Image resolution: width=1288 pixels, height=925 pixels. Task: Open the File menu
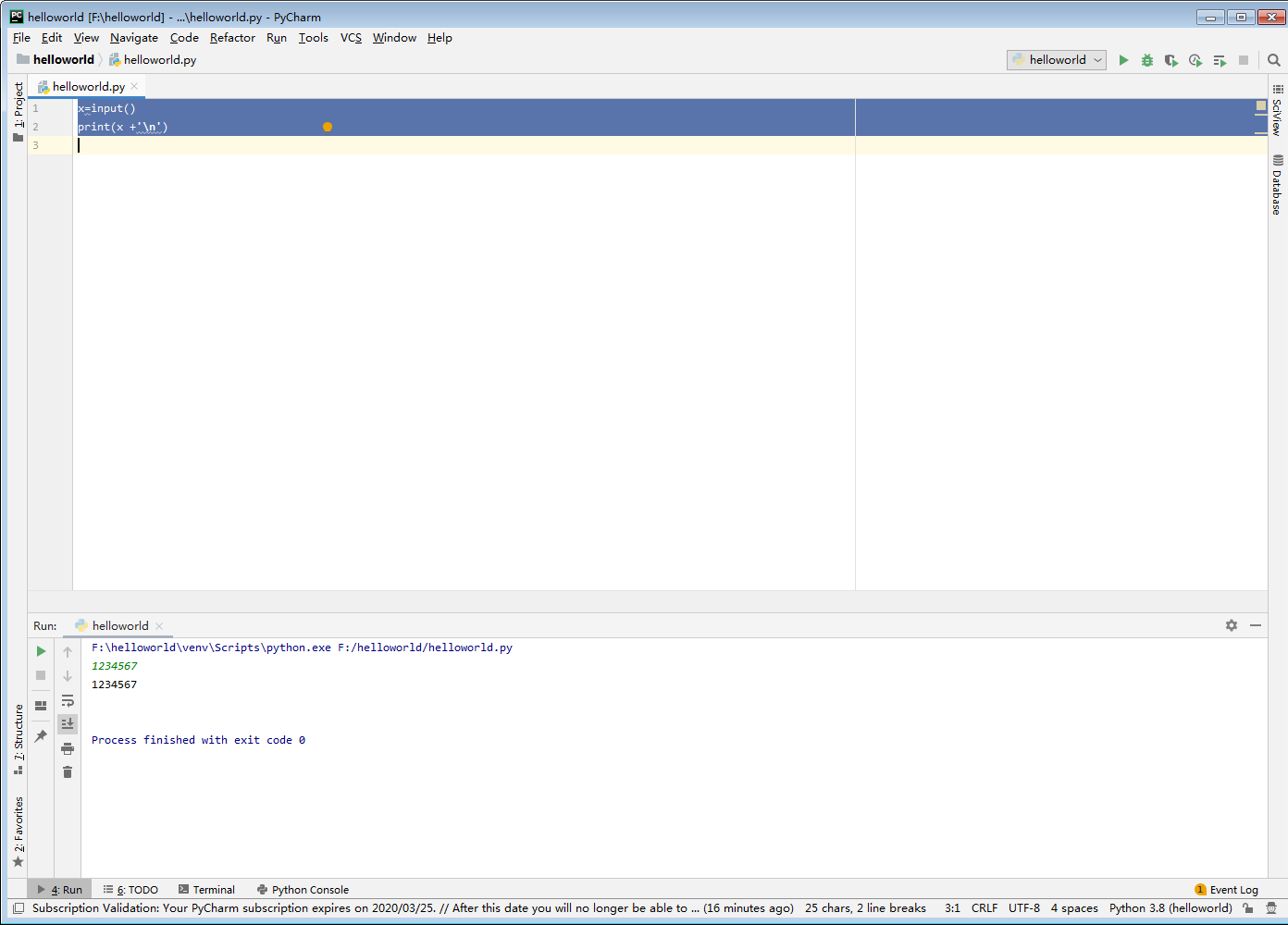click(21, 38)
